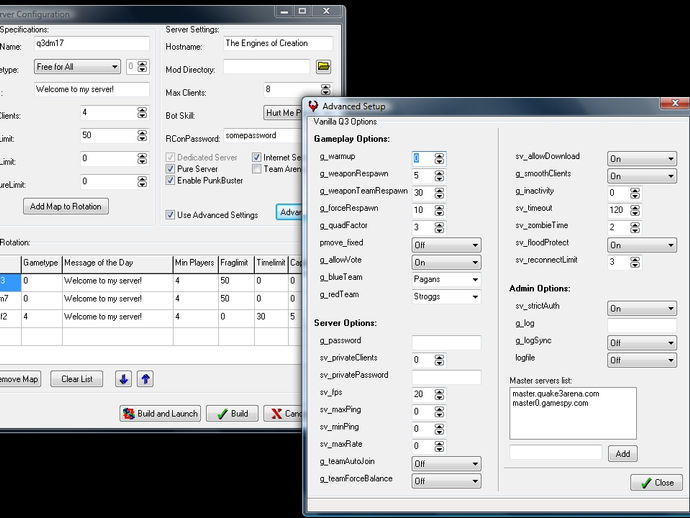690x518 pixels.
Task: Close the Advanced Setup dialog via Close button
Action: click(657, 483)
